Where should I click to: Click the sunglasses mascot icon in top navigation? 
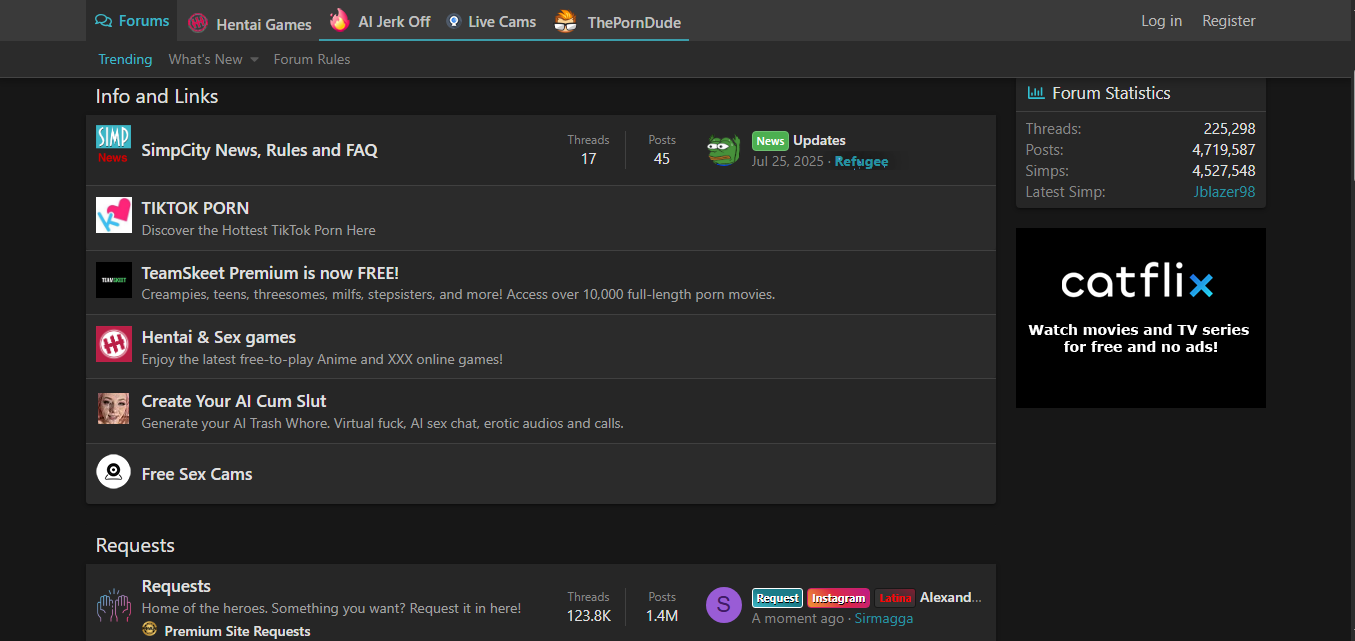click(566, 21)
